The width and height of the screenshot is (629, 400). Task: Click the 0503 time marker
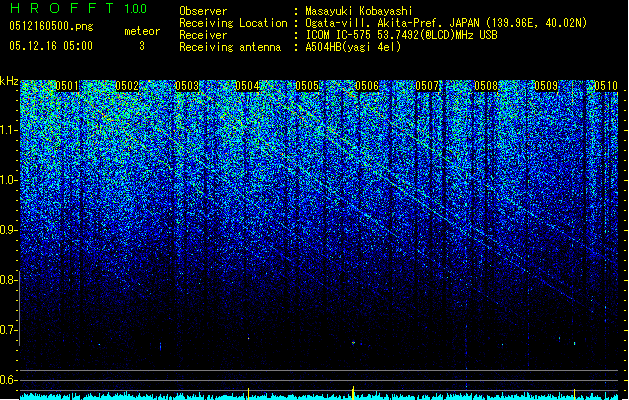pyautogui.click(x=187, y=86)
